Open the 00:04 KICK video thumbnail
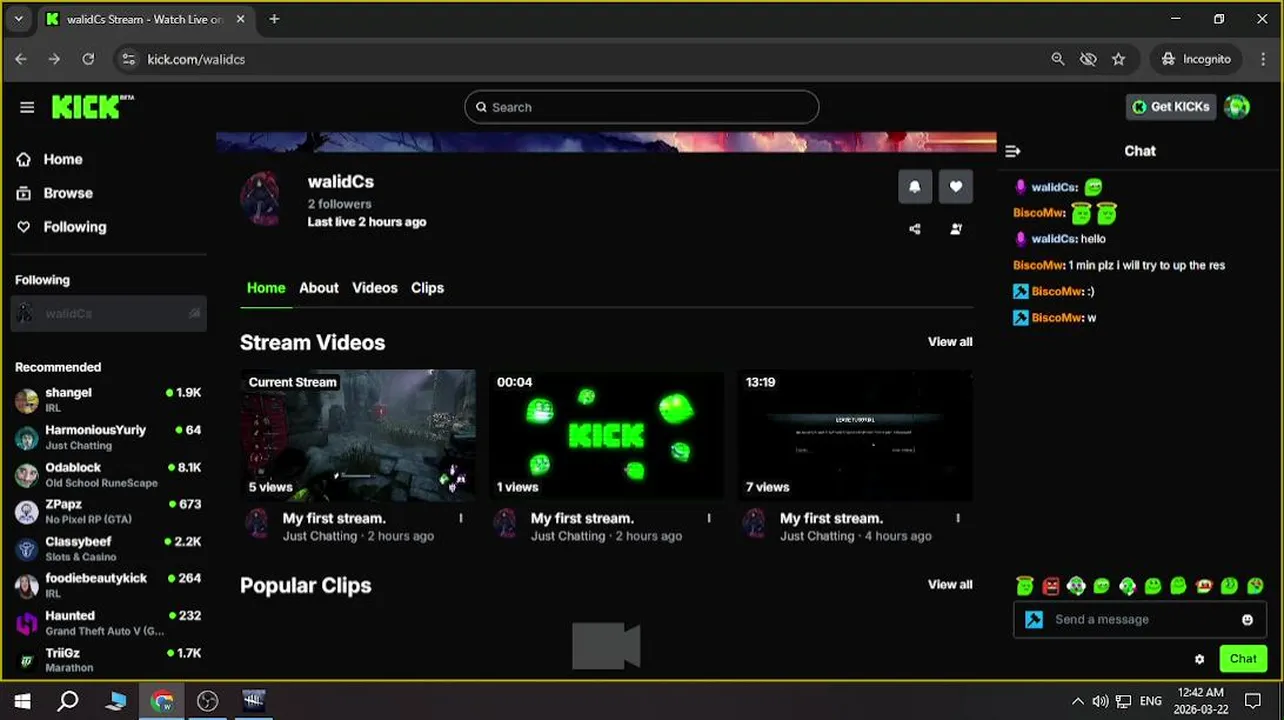Screen dimensions: 1284x720 (x=606, y=435)
